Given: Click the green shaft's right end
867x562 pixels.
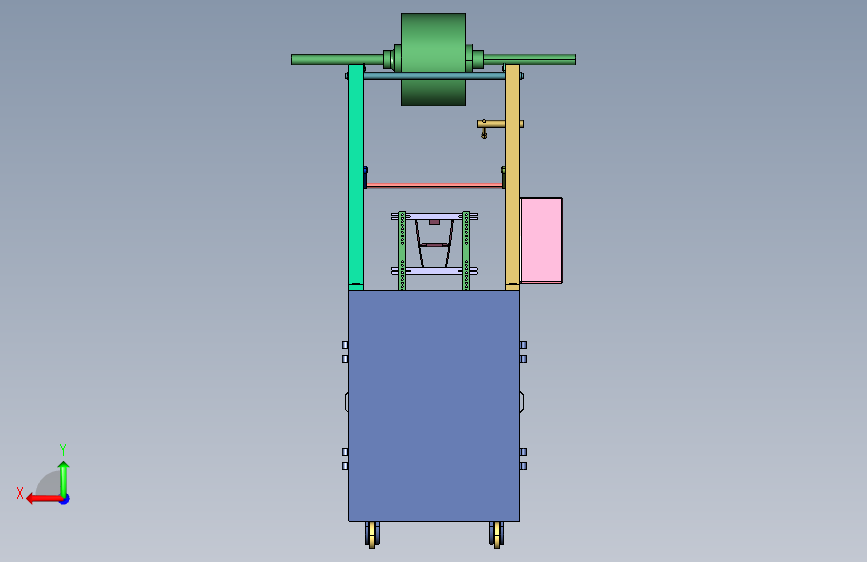Looking at the screenshot, I should point(530,59).
